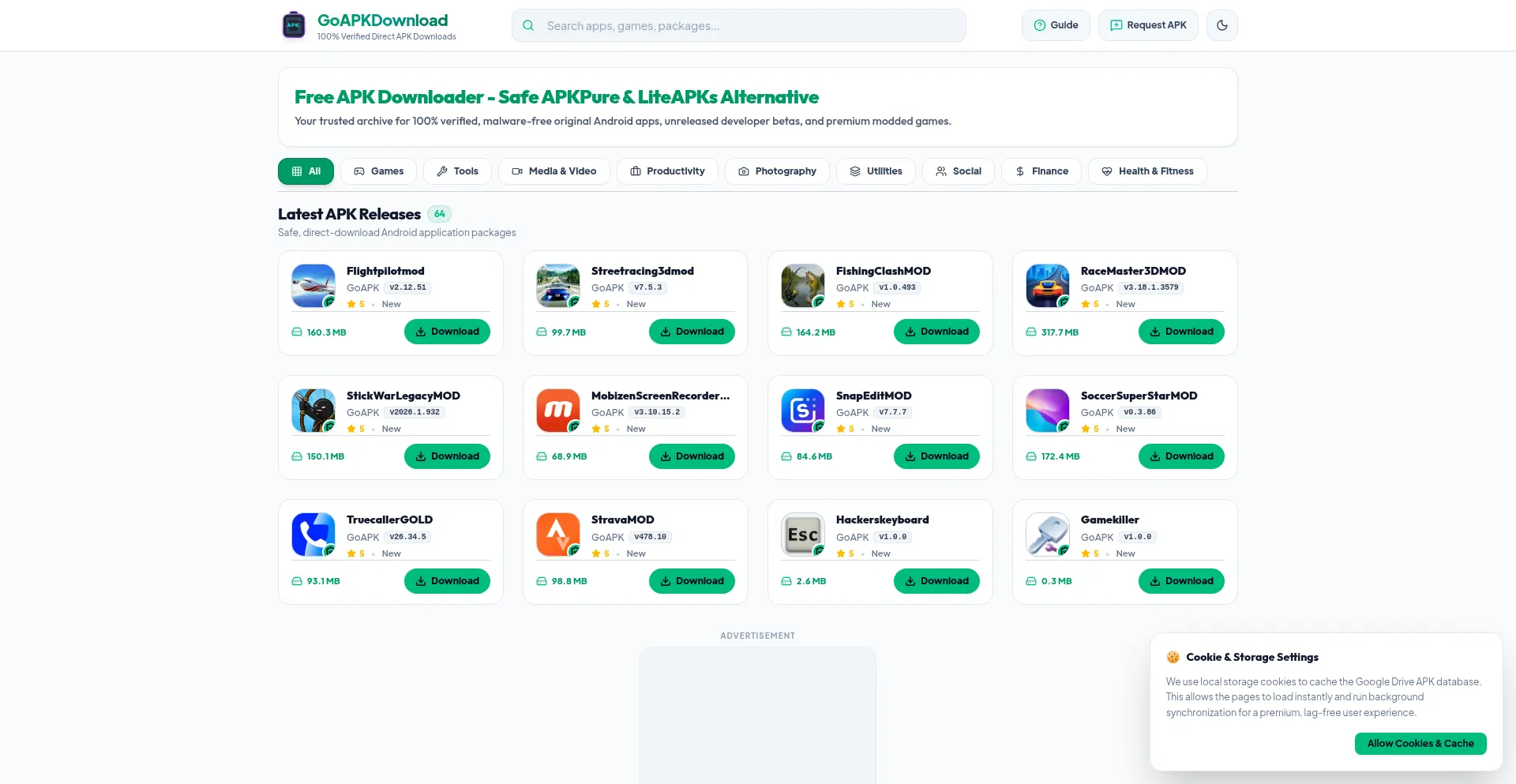This screenshot has width=1516, height=784.
Task: Open the SoccerSuperStarMOD app icon
Action: [x=1048, y=411]
